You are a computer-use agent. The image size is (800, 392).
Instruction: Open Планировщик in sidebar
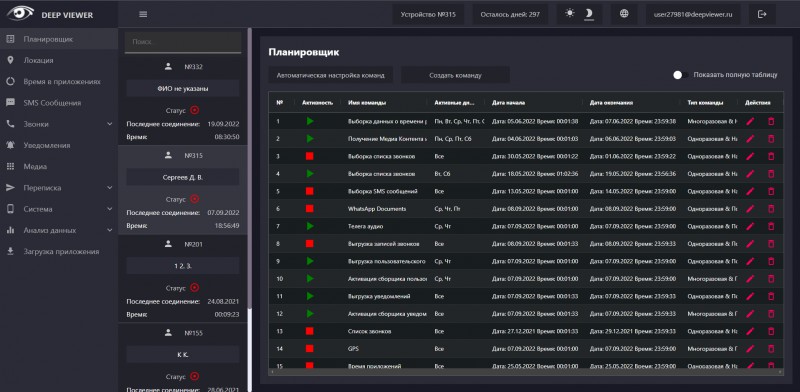(59, 39)
